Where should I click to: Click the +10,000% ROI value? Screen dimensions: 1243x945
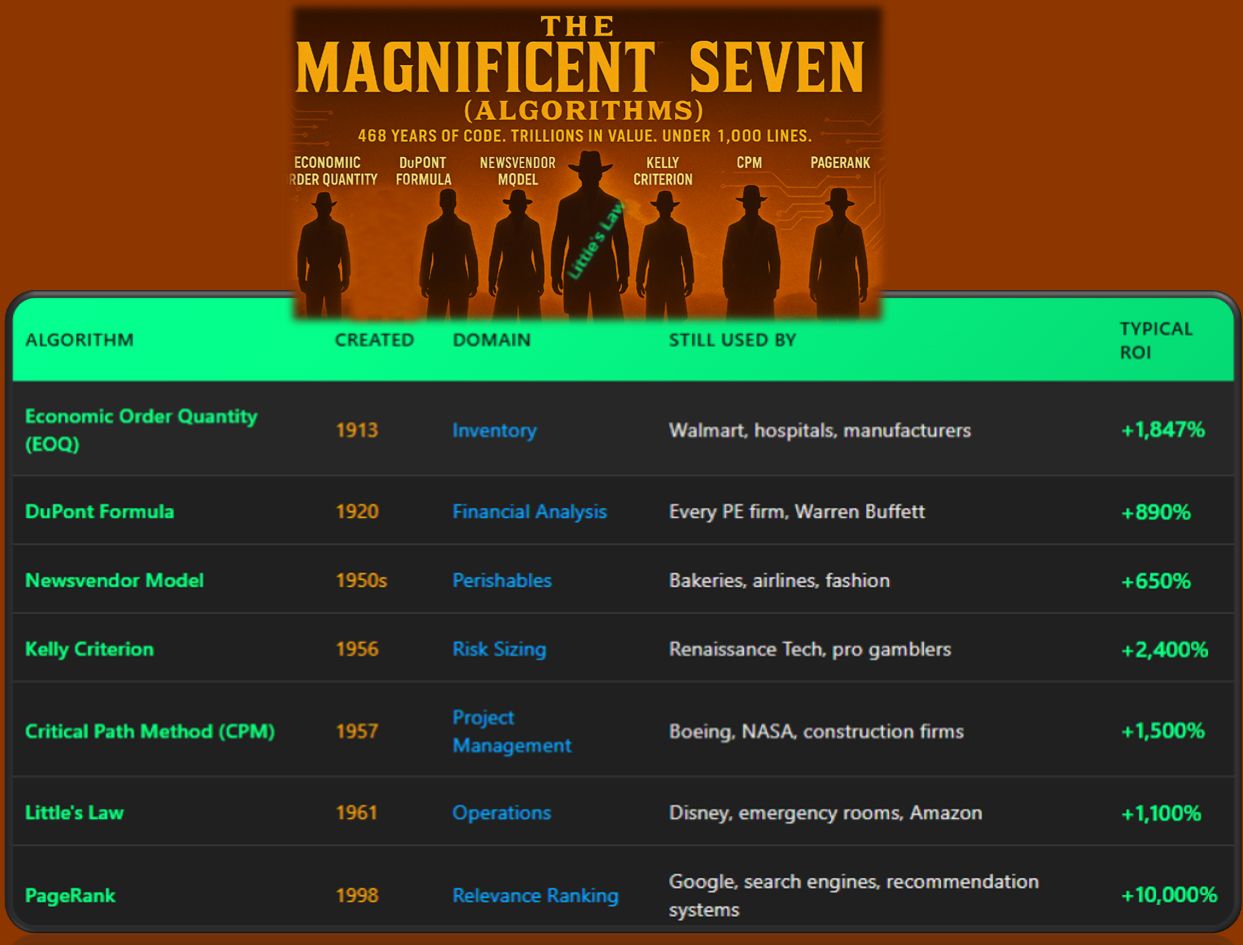pos(1162,896)
